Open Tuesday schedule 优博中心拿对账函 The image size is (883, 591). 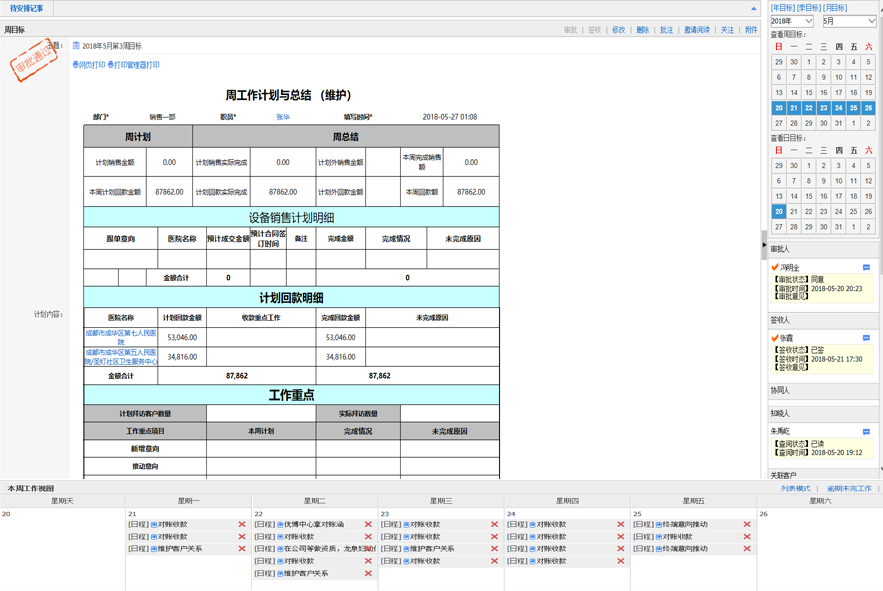click(314, 525)
